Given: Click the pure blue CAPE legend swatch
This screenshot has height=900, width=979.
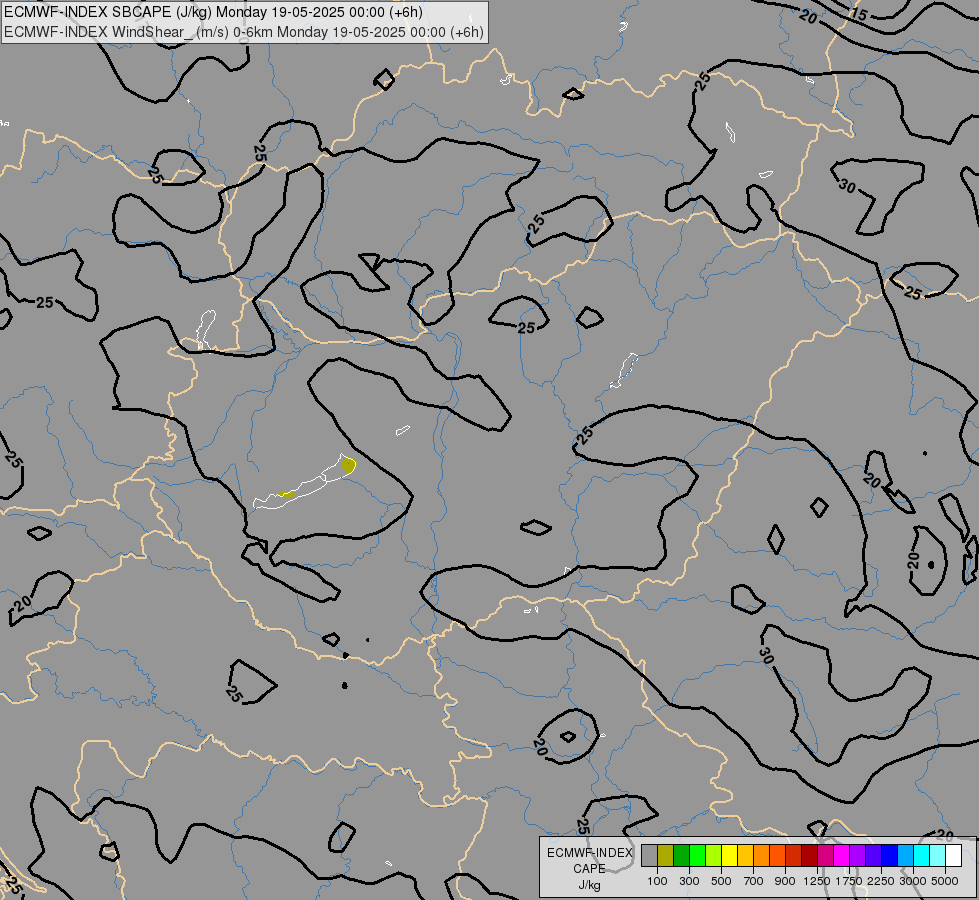Looking at the screenshot, I should coord(889,856).
